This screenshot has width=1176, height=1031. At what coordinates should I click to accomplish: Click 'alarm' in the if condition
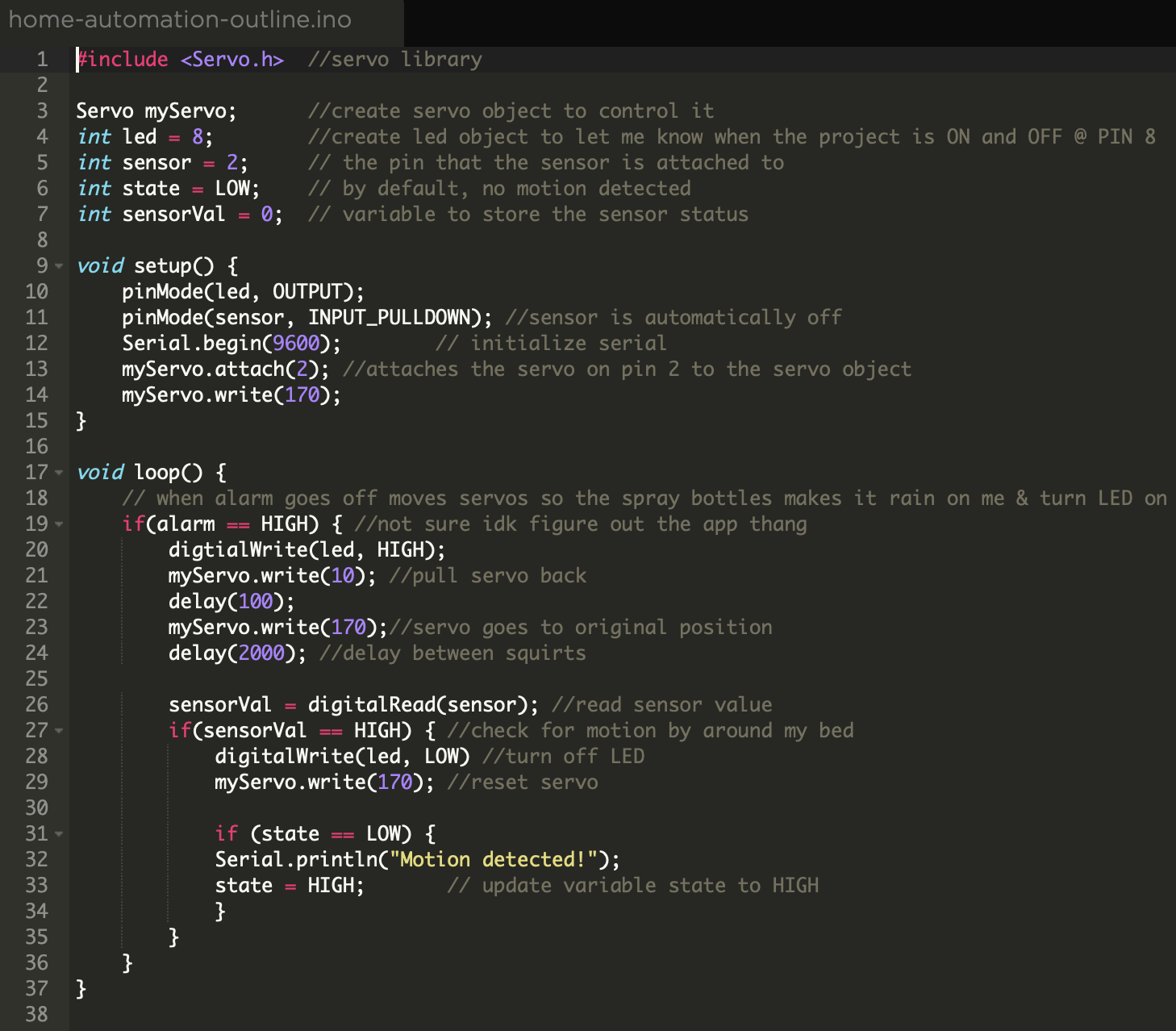(186, 524)
